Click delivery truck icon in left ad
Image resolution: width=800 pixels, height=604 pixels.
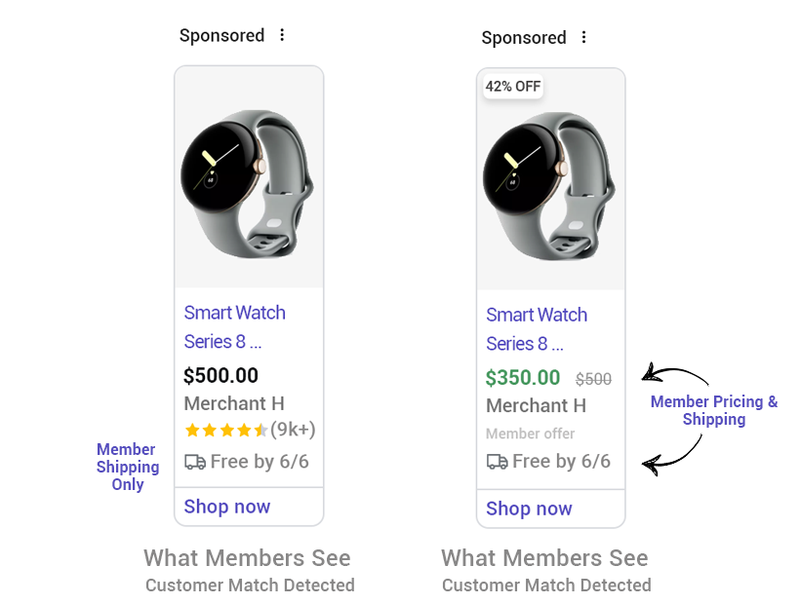click(195, 462)
